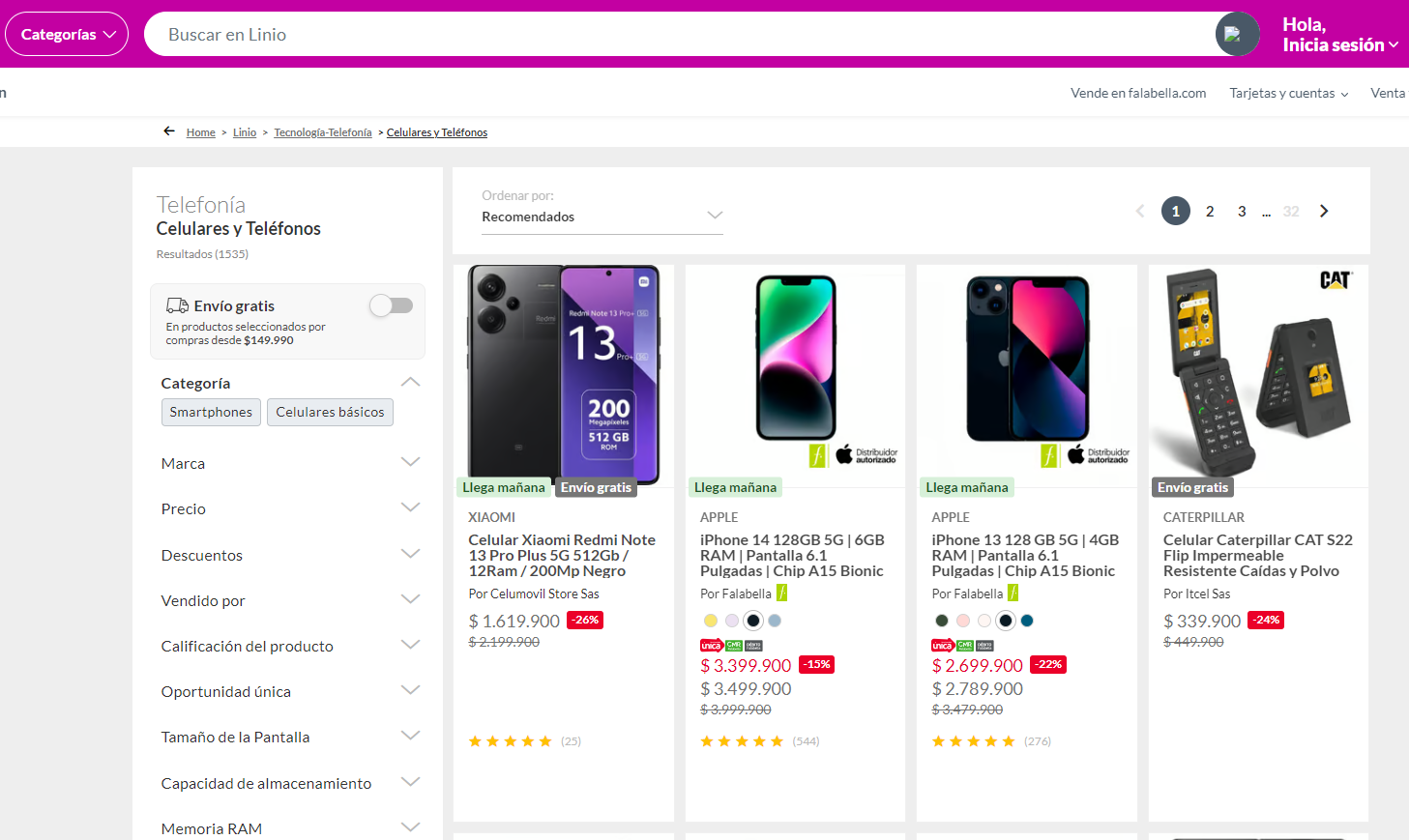Expand the Marca filter section
The image size is (1409, 840).
290,463
